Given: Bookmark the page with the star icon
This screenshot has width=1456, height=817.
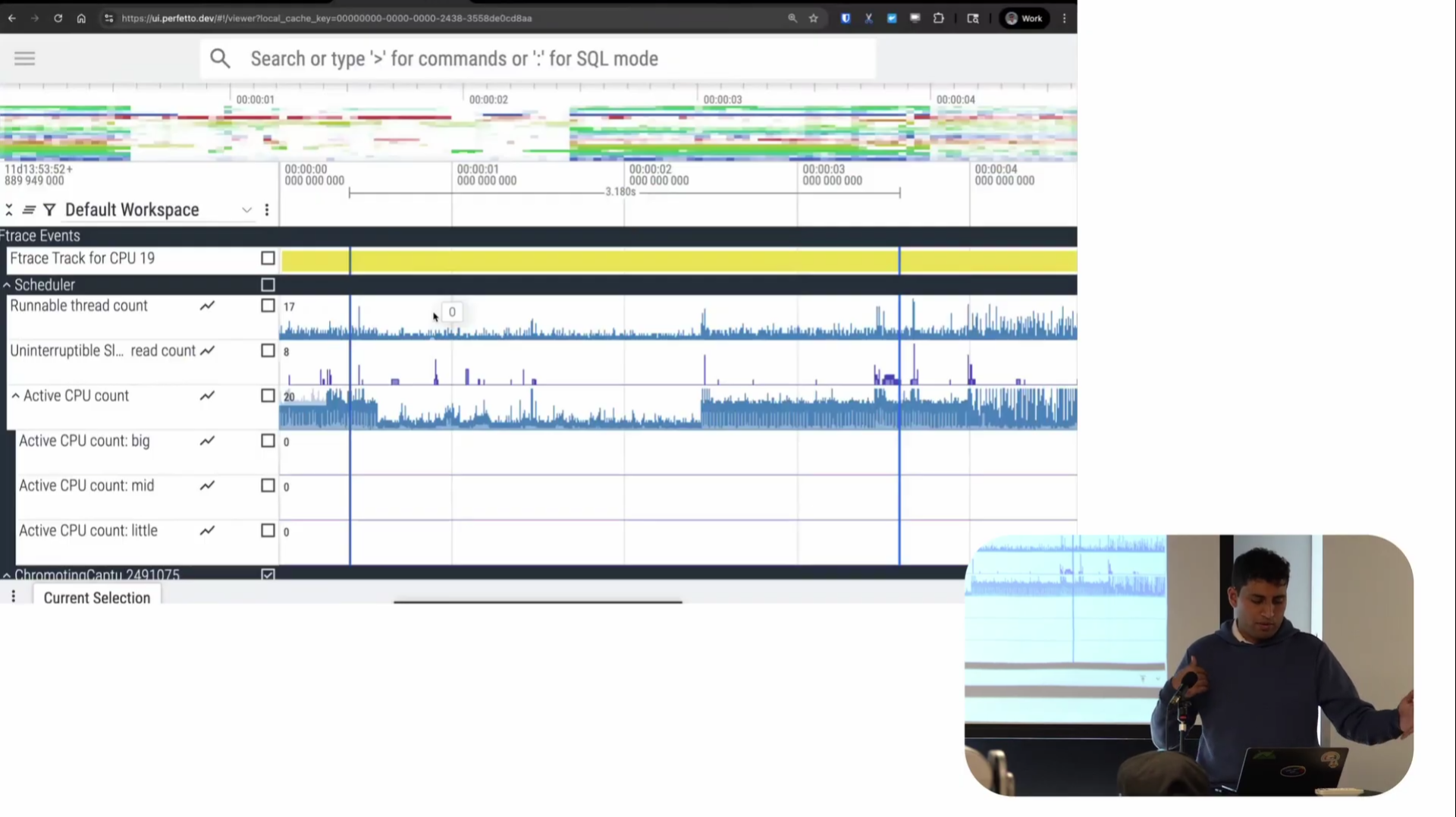Looking at the screenshot, I should point(814,18).
